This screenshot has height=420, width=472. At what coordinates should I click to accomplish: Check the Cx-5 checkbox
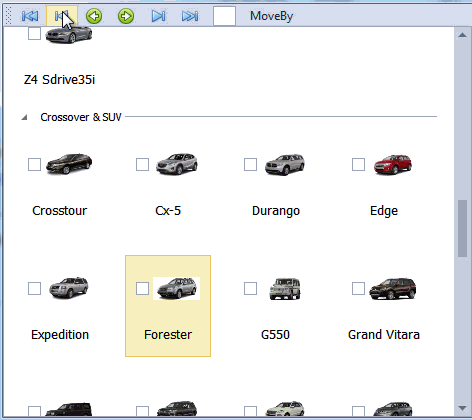pyautogui.click(x=142, y=164)
